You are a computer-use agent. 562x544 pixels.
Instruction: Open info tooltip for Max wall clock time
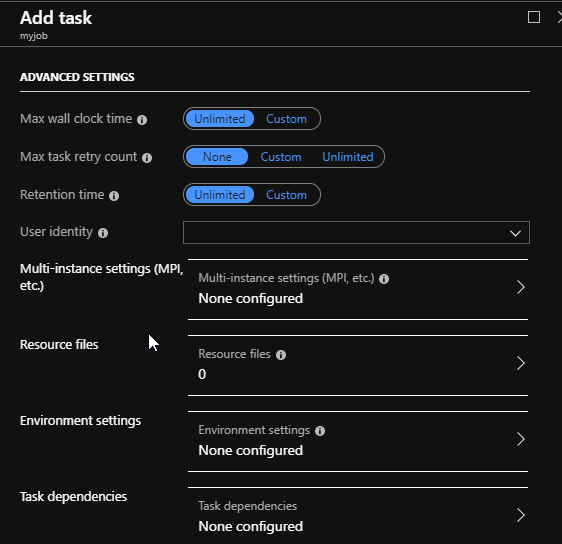142,120
